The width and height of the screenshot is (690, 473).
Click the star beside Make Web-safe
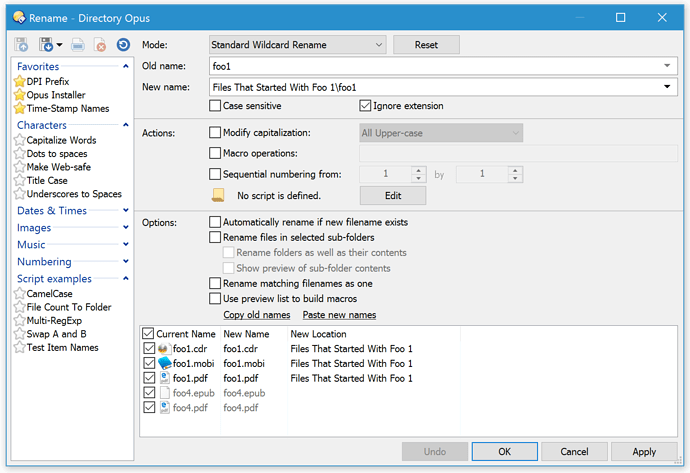(19, 167)
